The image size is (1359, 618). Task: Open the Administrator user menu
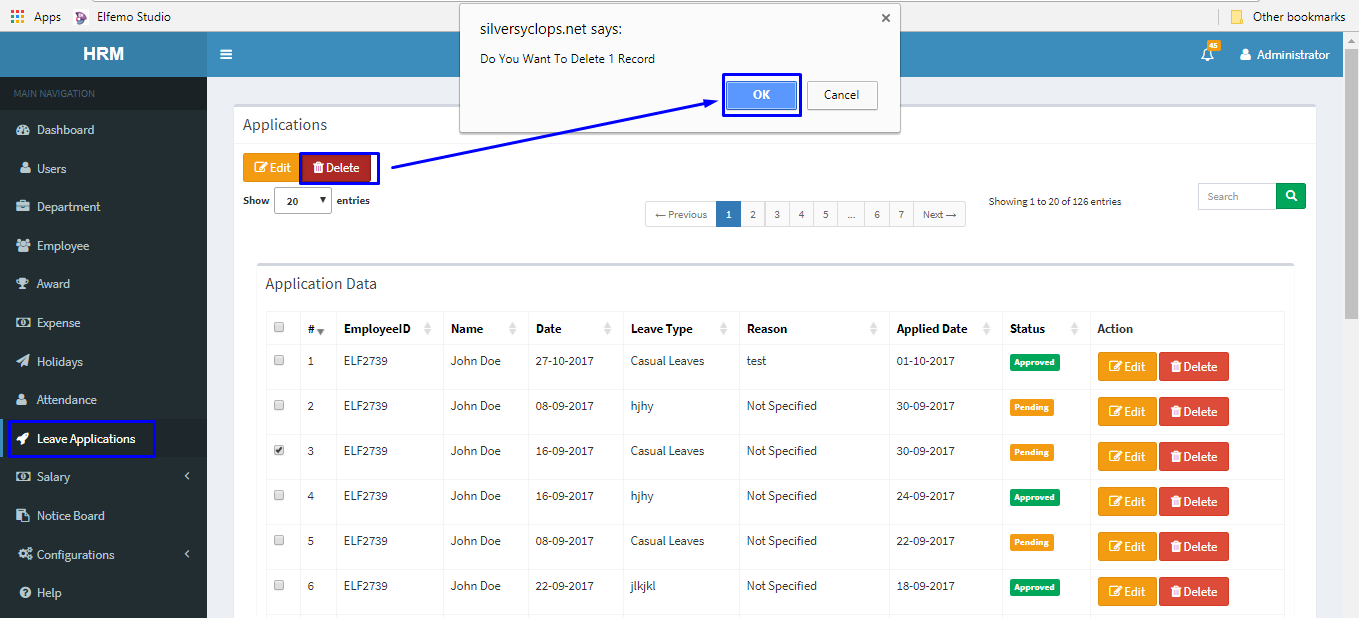click(x=1285, y=55)
